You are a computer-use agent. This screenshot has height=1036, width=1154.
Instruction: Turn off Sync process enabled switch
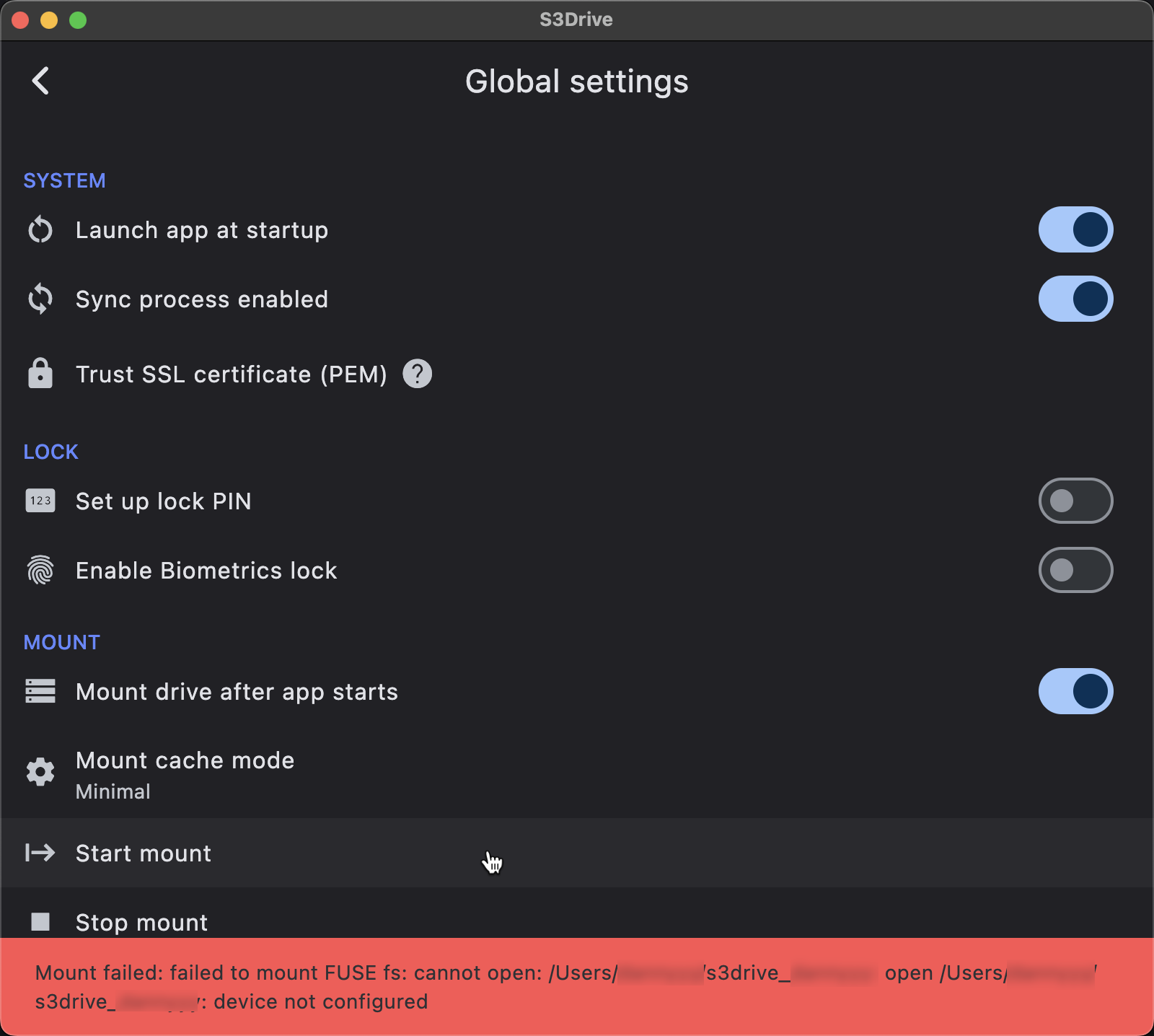[1075, 299]
